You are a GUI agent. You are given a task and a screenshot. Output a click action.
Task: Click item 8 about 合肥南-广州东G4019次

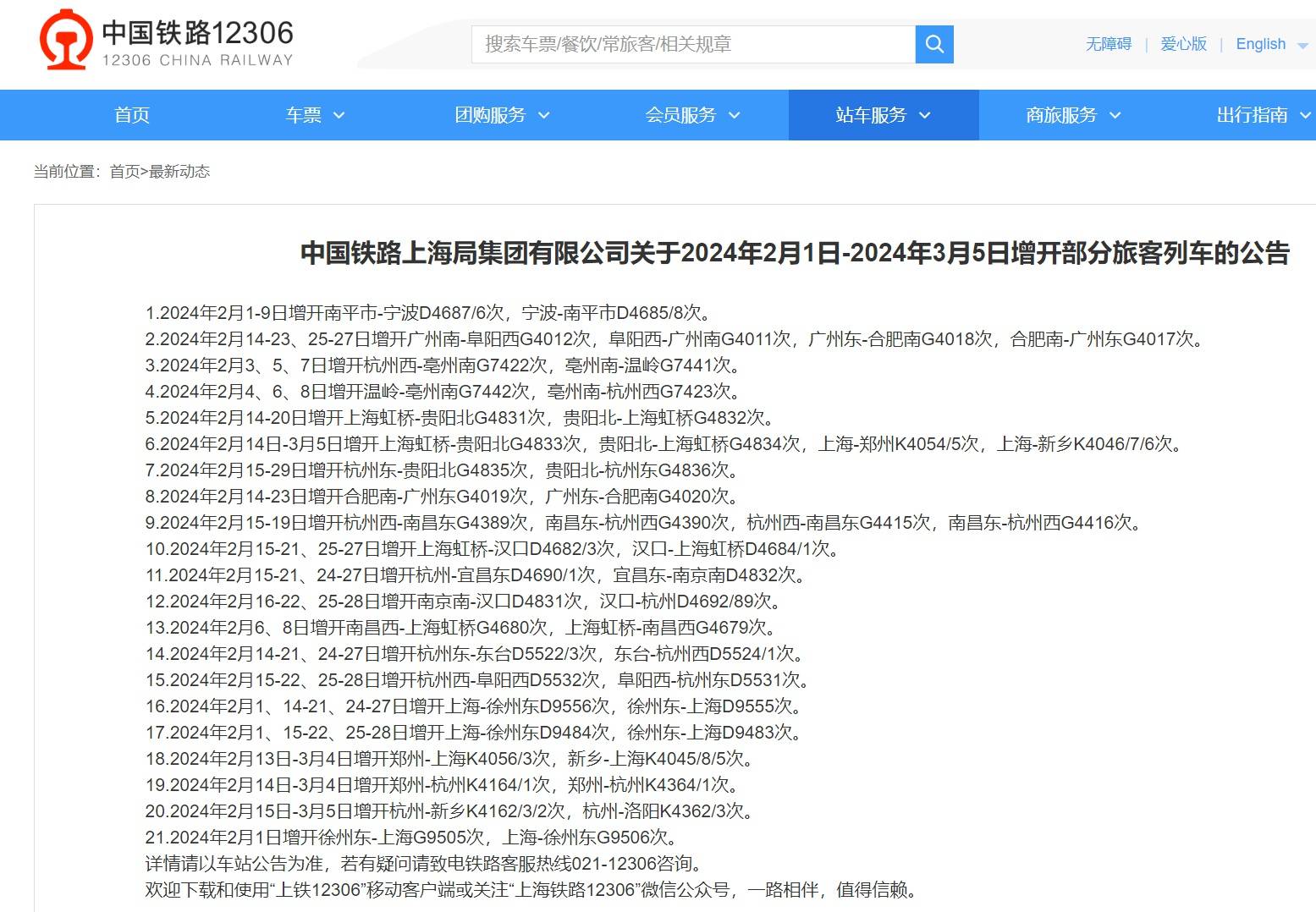[443, 497]
